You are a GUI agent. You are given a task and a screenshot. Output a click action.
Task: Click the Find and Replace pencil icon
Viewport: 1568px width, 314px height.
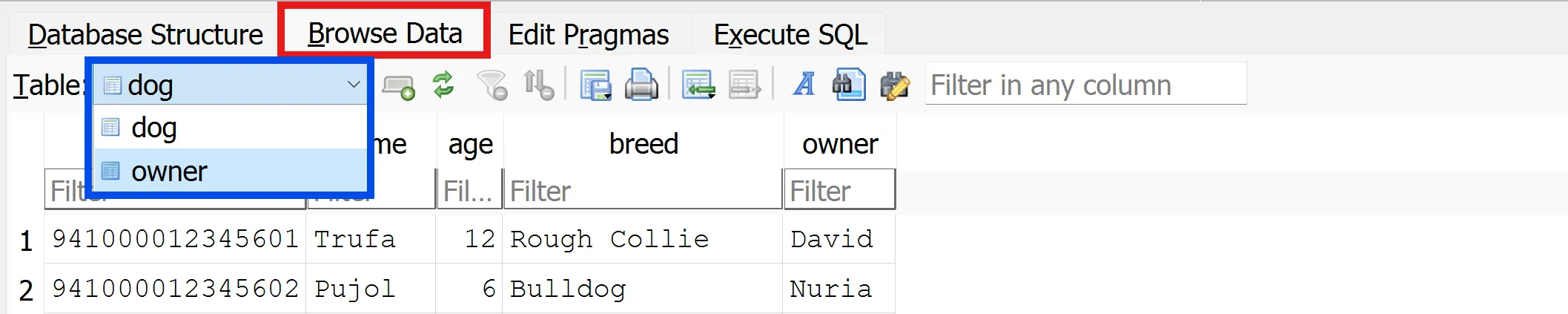tap(895, 85)
